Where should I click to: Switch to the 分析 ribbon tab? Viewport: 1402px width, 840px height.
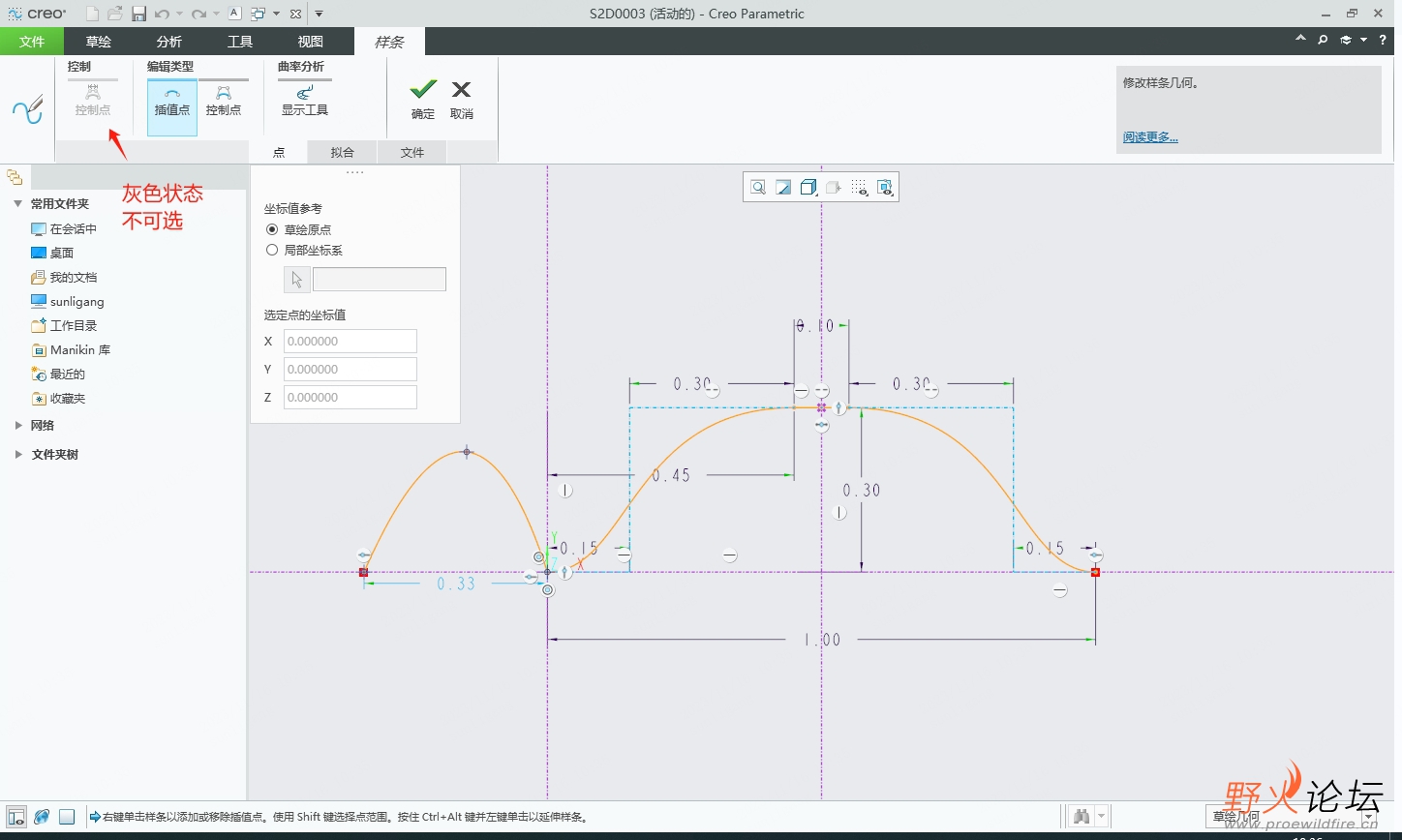[x=169, y=41]
